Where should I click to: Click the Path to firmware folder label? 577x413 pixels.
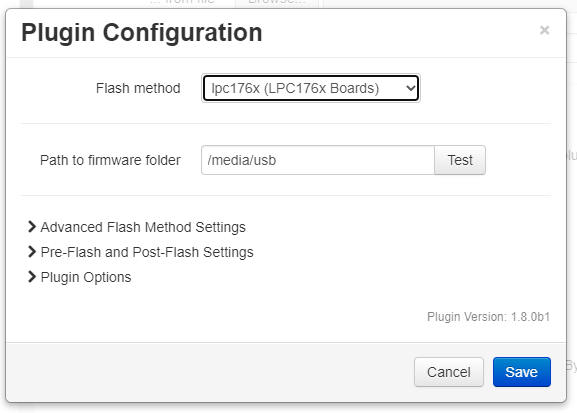(110, 160)
